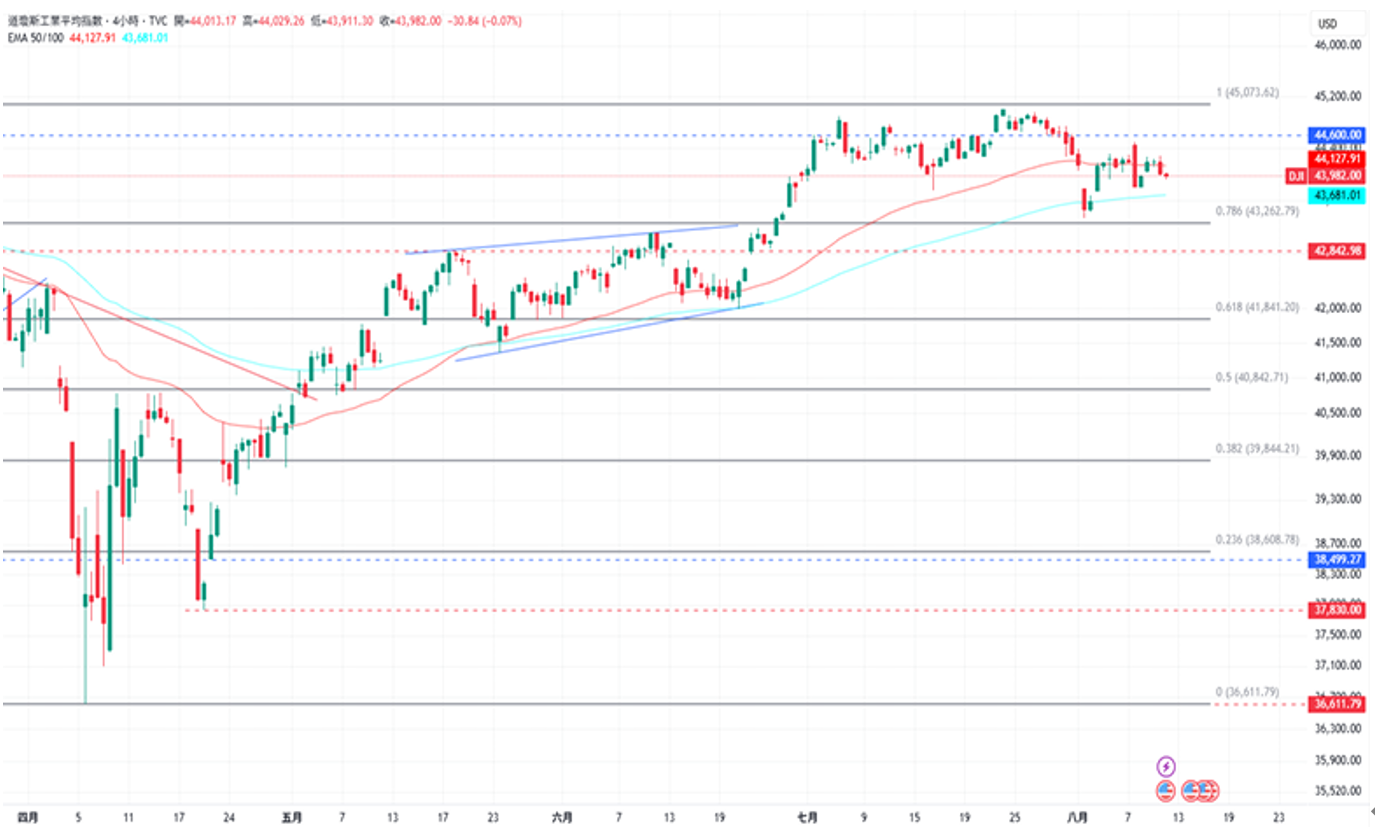1375x835 pixels.
Task: Click the blue 44,600.00 price label
Action: point(1338,135)
